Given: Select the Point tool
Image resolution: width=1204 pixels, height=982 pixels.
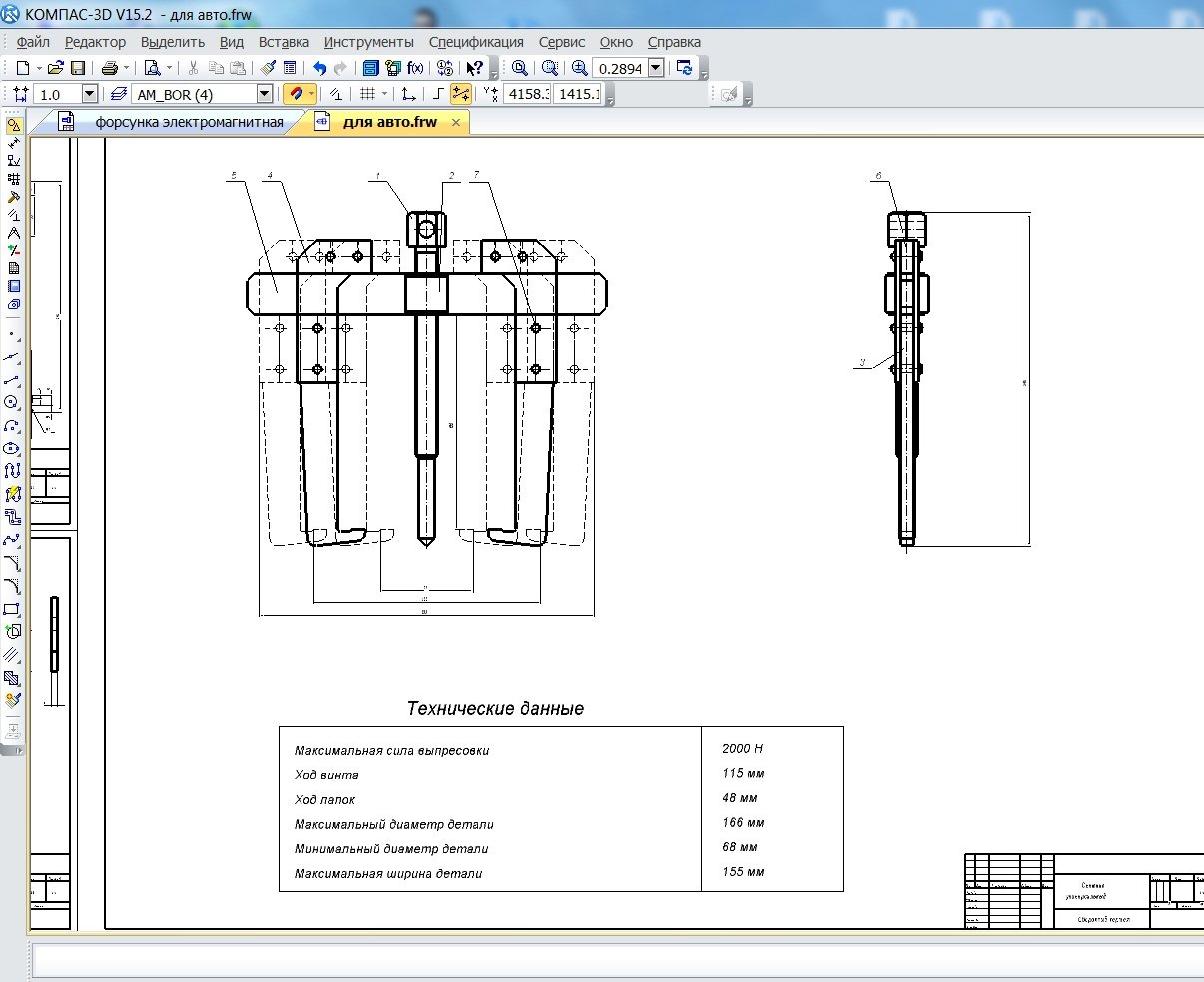Looking at the screenshot, I should [x=13, y=334].
